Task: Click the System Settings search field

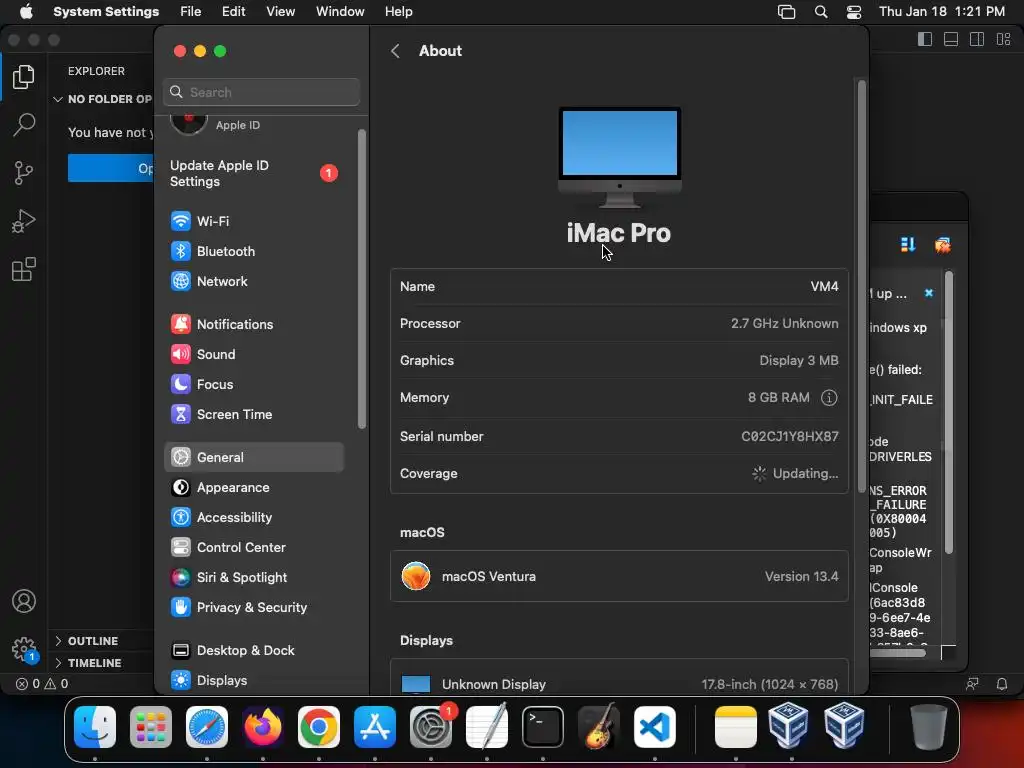Action: (261, 92)
